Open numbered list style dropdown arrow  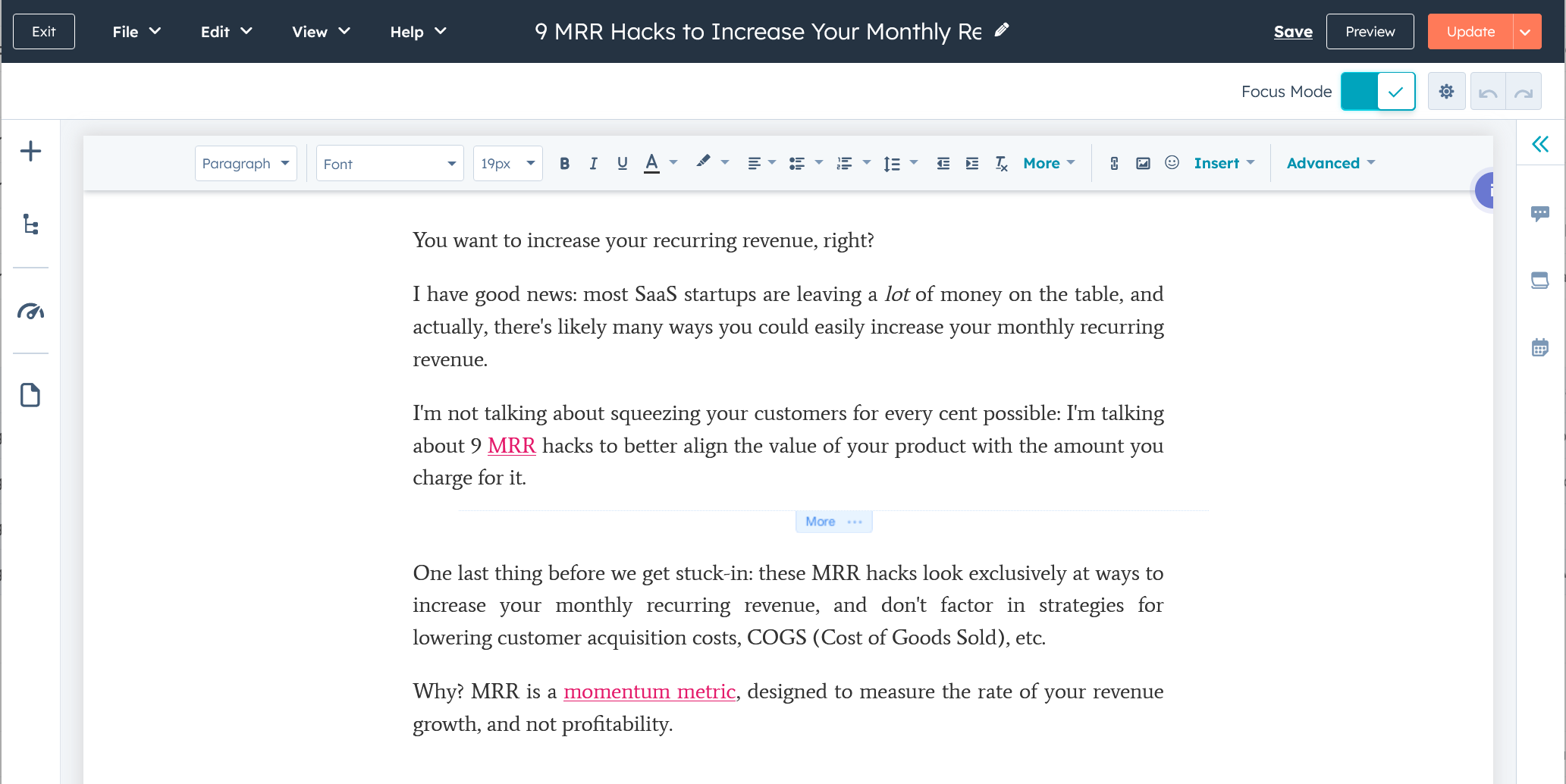pos(867,162)
